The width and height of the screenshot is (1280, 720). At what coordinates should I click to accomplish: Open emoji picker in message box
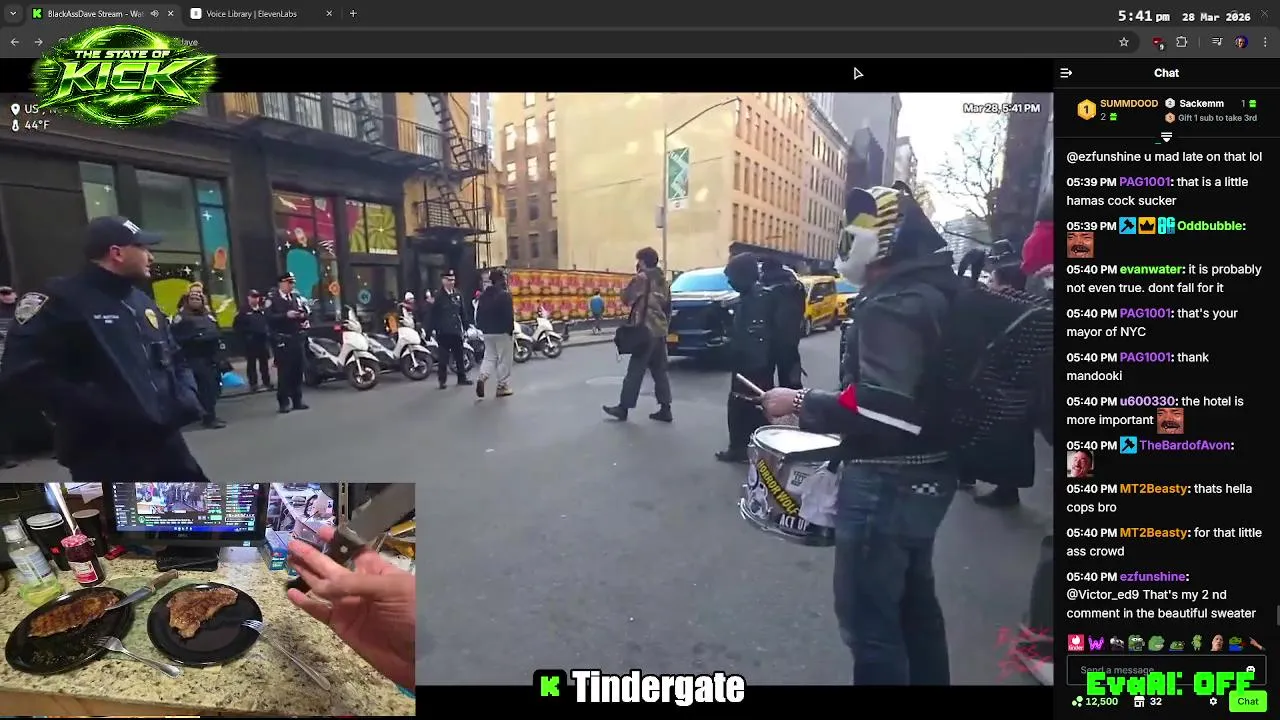click(x=1250, y=670)
